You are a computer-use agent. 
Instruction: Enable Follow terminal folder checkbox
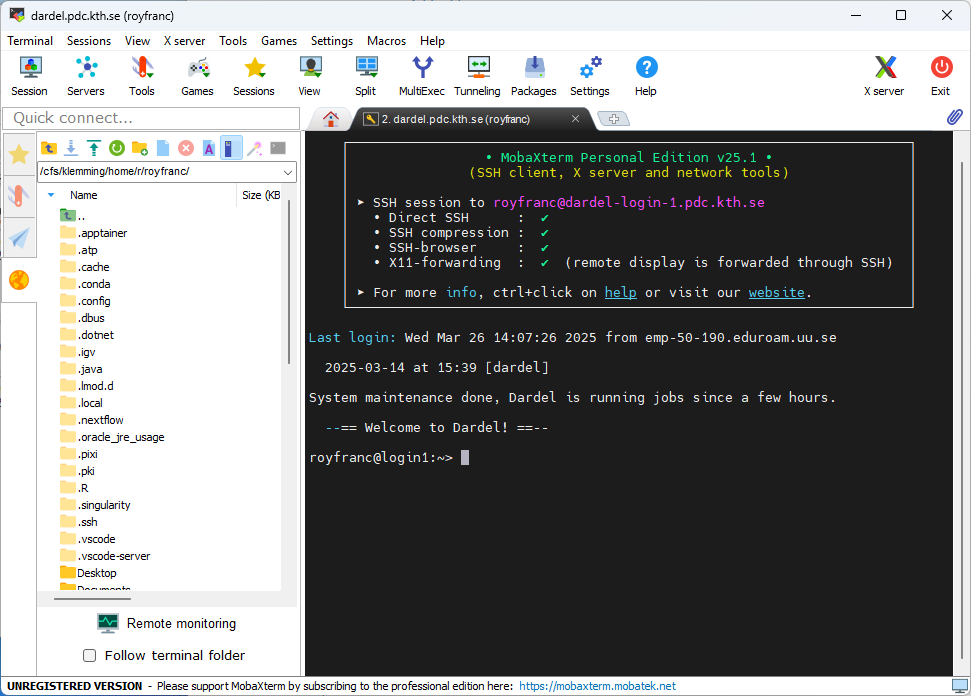click(x=89, y=656)
